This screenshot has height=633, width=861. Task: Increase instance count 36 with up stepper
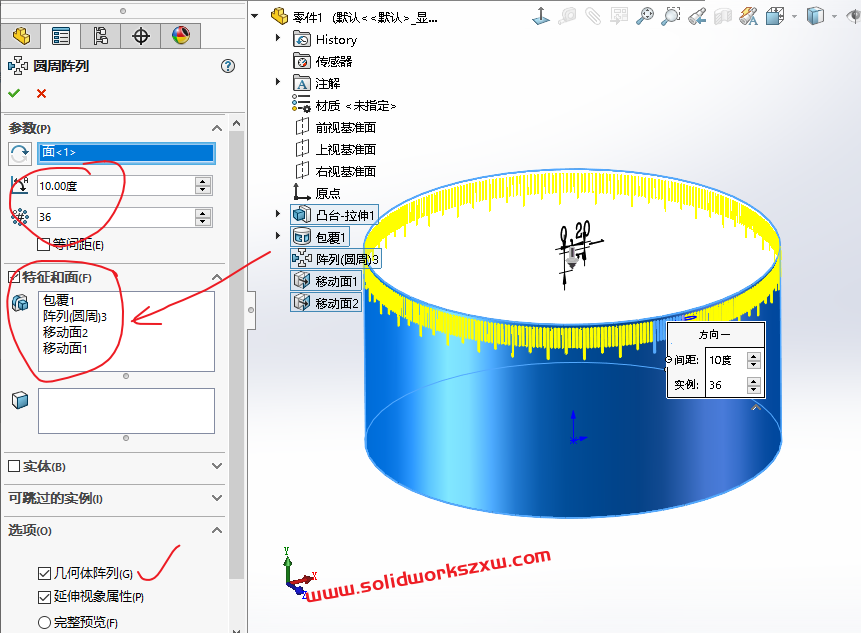pos(204,212)
